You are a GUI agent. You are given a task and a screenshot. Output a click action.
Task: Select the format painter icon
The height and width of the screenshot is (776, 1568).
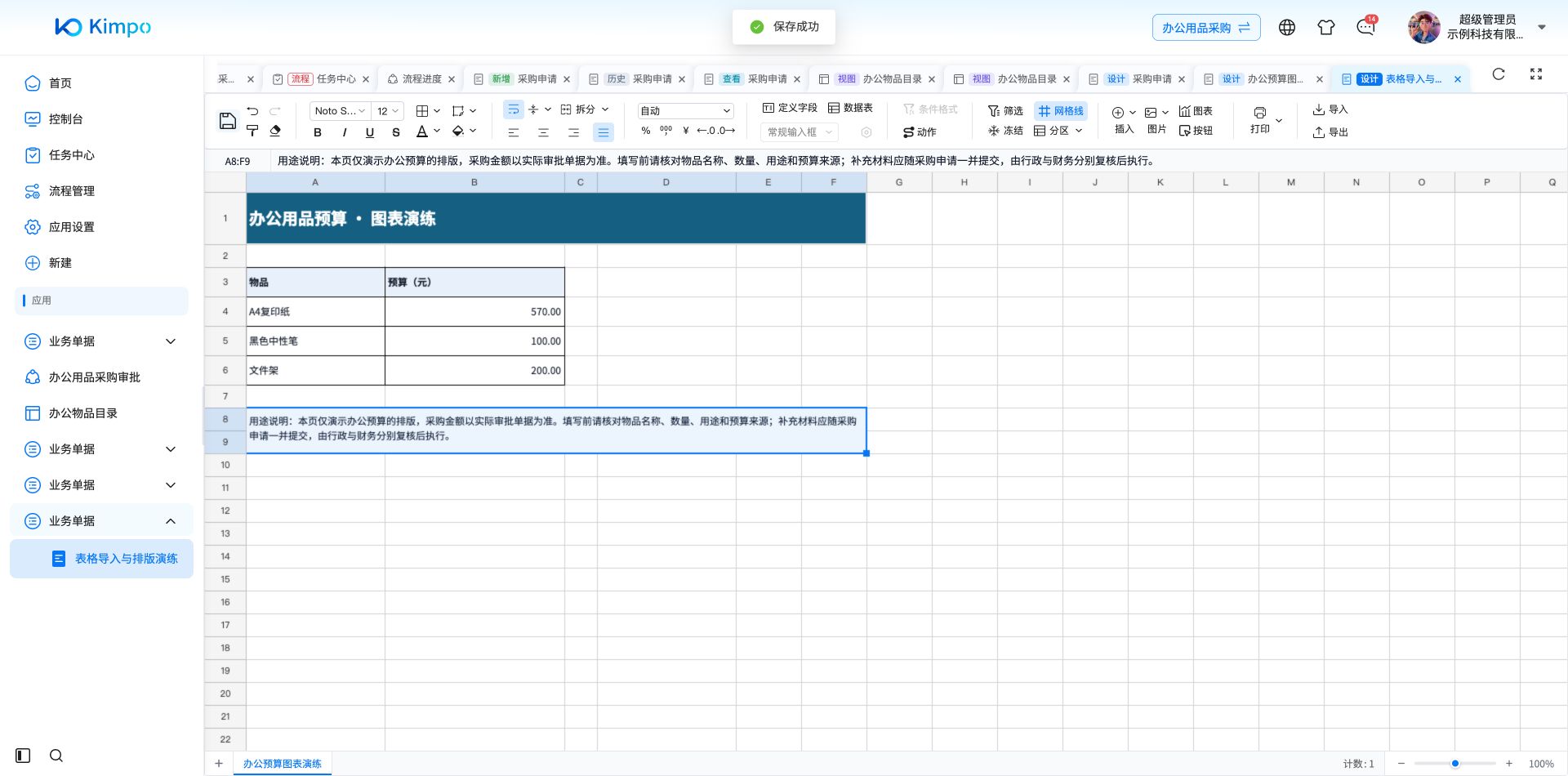pos(252,131)
